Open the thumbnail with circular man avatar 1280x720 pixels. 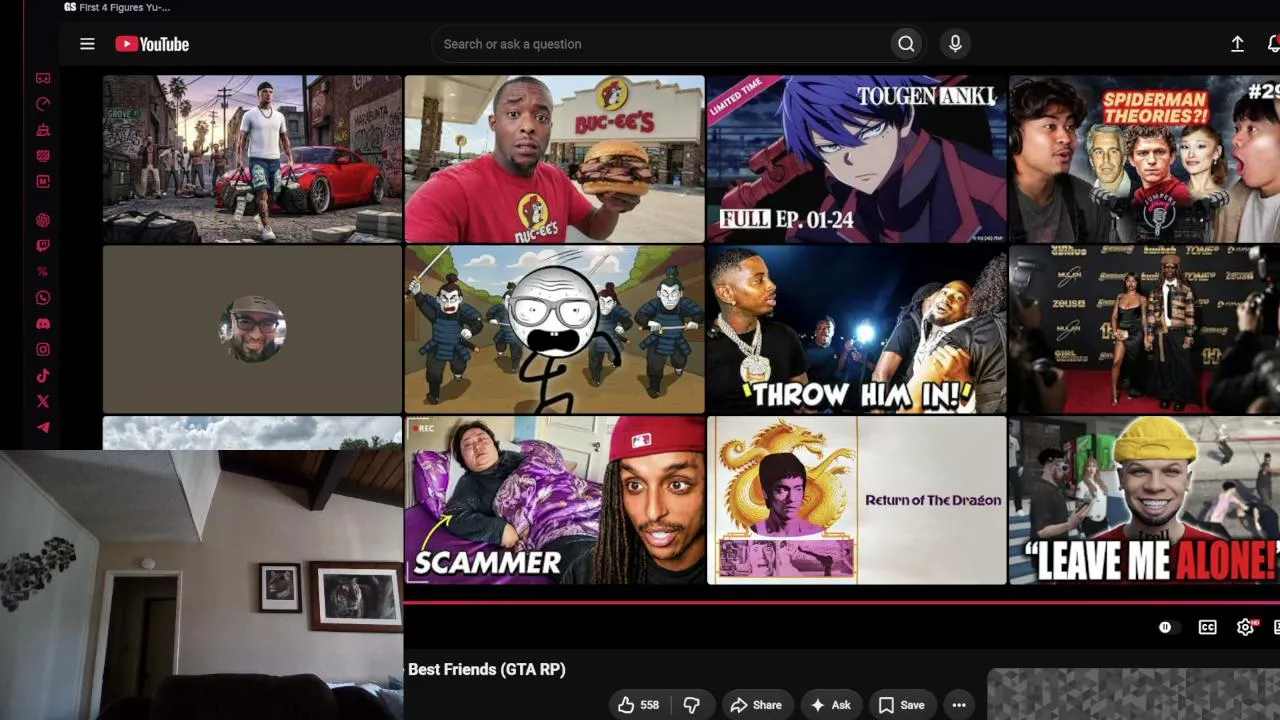[x=252, y=330]
